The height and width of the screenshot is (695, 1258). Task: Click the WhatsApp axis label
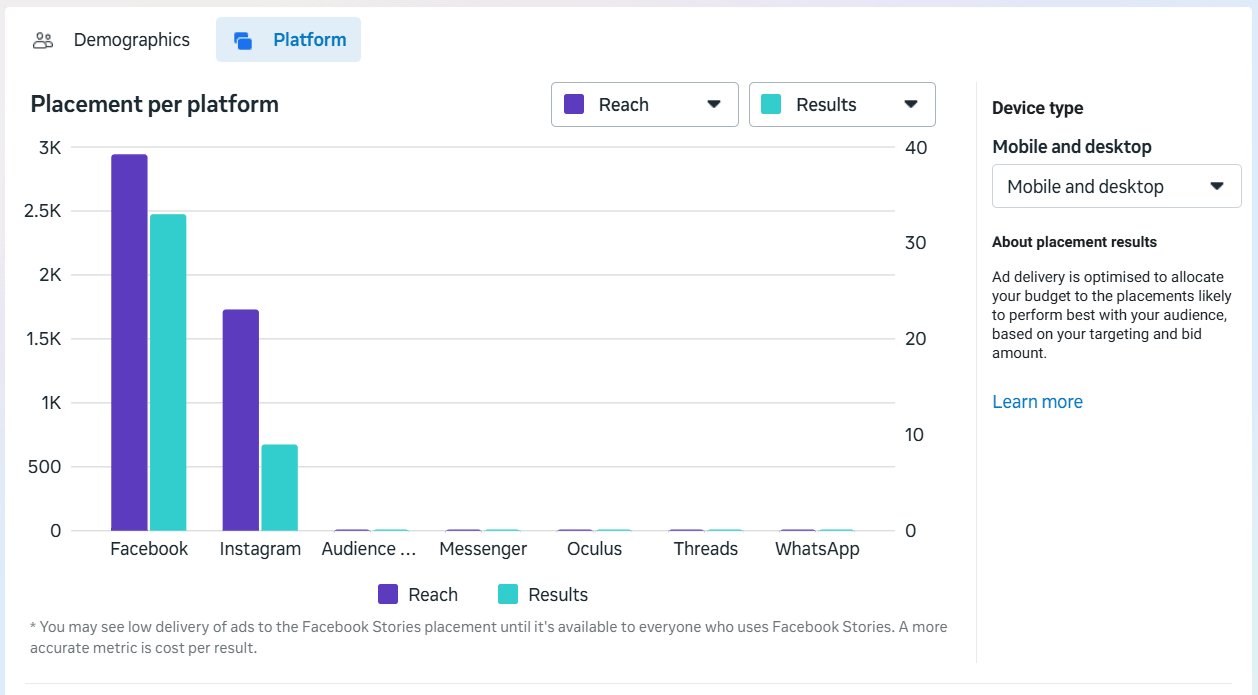[x=817, y=549]
